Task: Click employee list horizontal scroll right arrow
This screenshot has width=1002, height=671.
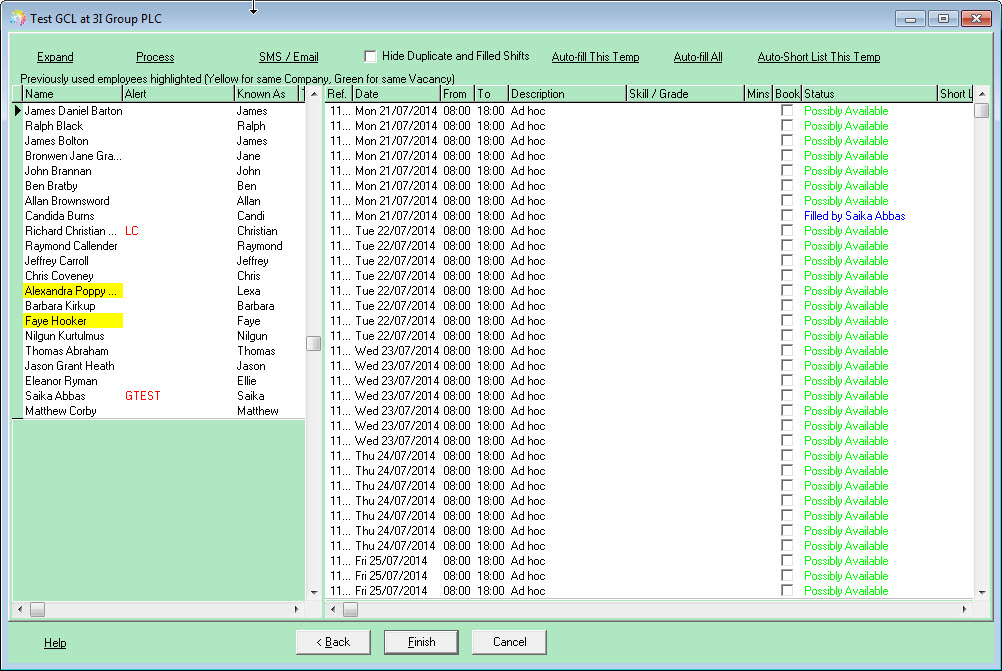Action: click(x=297, y=610)
